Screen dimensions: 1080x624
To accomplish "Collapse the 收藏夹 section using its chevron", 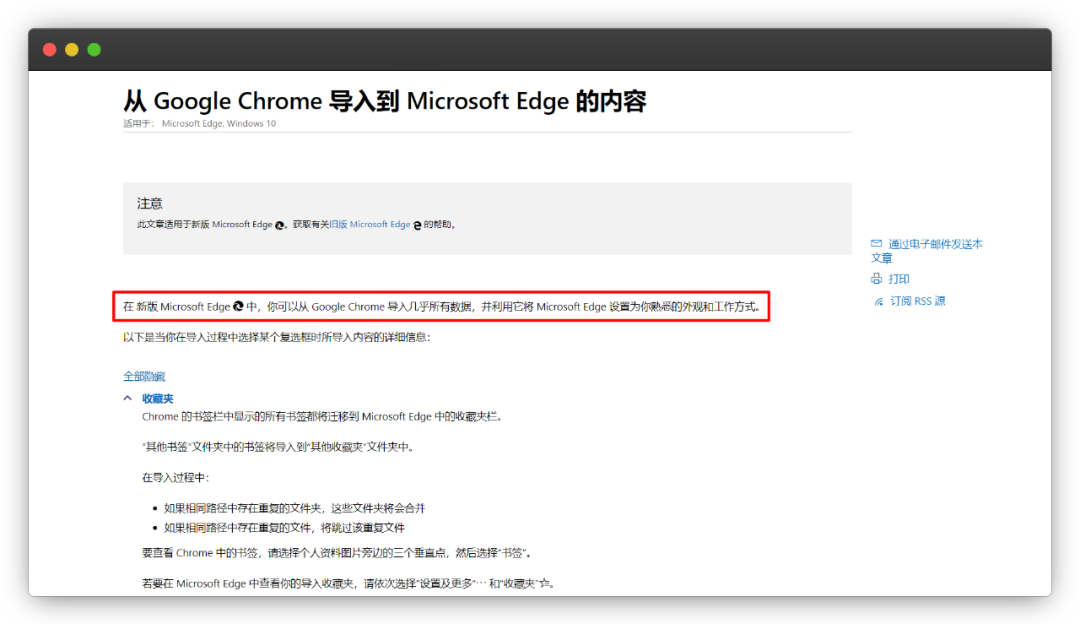I will click(x=127, y=398).
